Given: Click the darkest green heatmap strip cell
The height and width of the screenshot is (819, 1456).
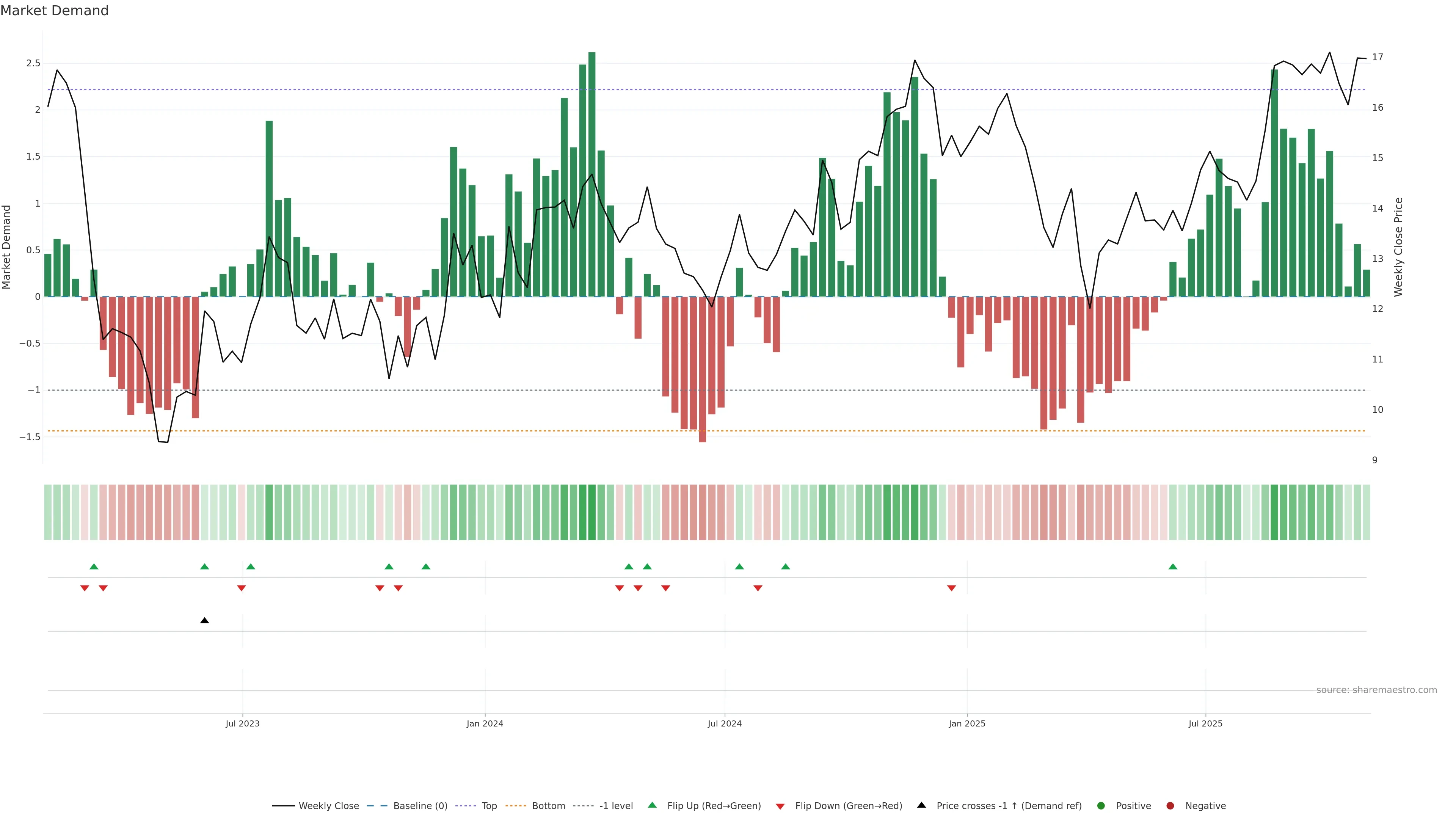Looking at the screenshot, I should coord(592,512).
